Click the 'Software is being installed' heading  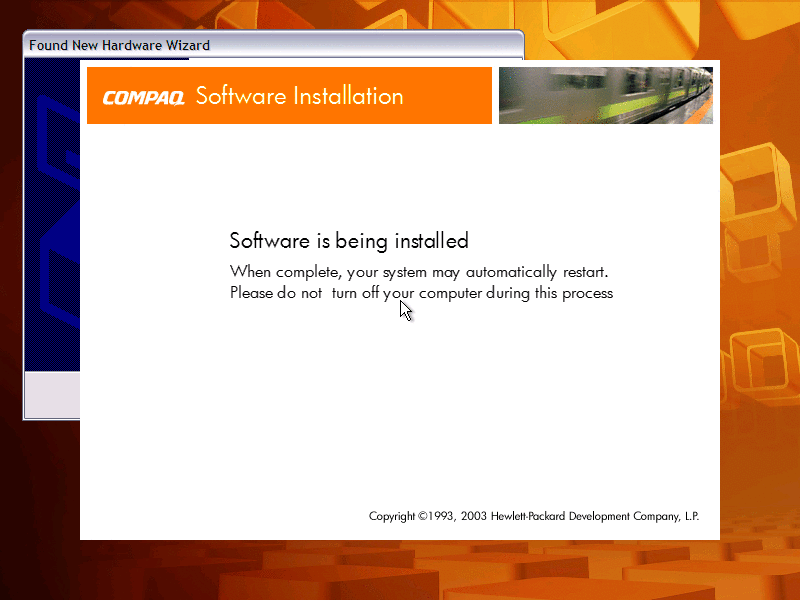[x=349, y=241]
